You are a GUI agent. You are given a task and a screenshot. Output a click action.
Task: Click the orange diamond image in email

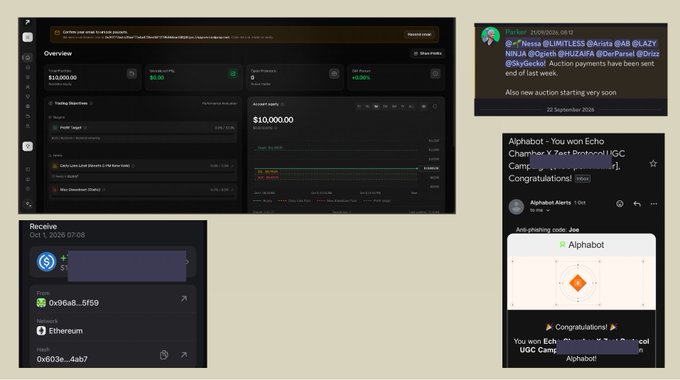(578, 283)
